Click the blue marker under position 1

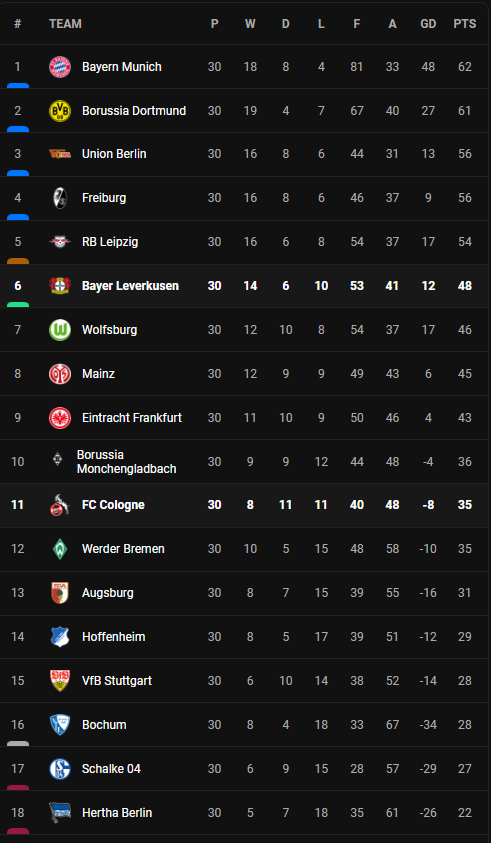(x=18, y=85)
